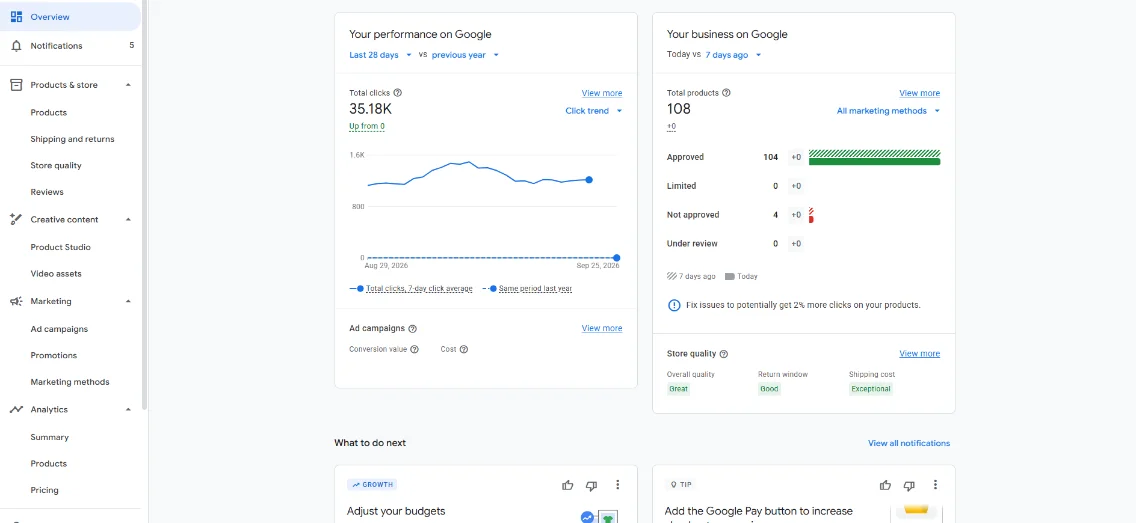
Task: Click the Approved products green bar
Action: [874, 162]
